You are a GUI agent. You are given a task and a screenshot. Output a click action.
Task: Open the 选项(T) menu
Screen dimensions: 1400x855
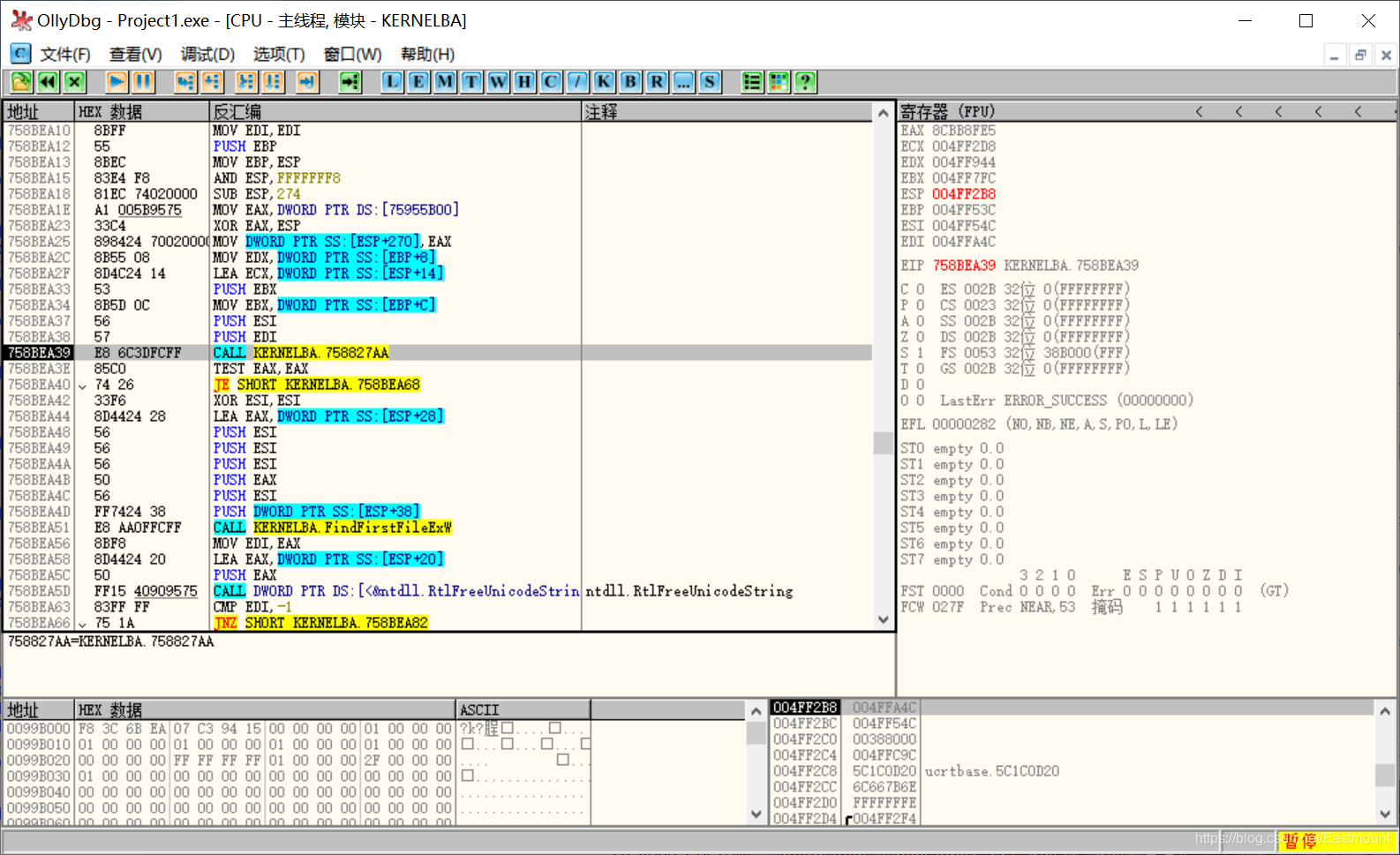coord(279,55)
